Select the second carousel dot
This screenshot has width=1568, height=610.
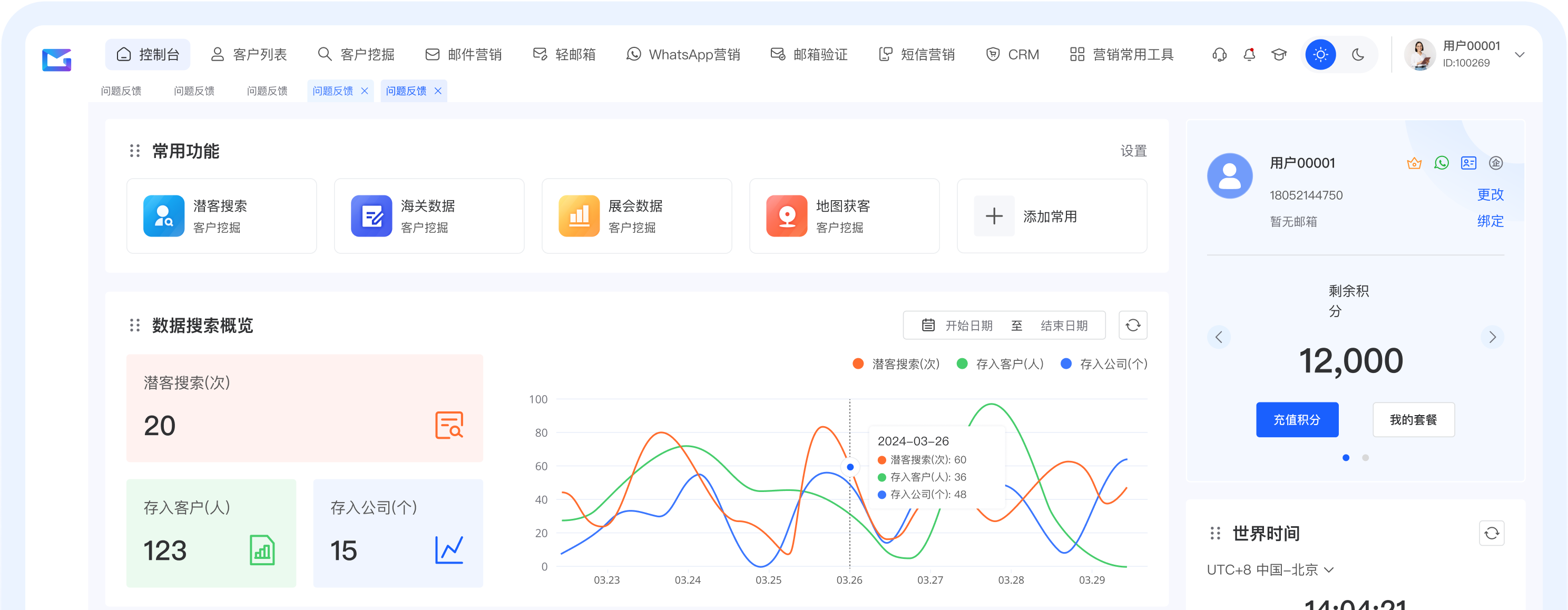1365,458
